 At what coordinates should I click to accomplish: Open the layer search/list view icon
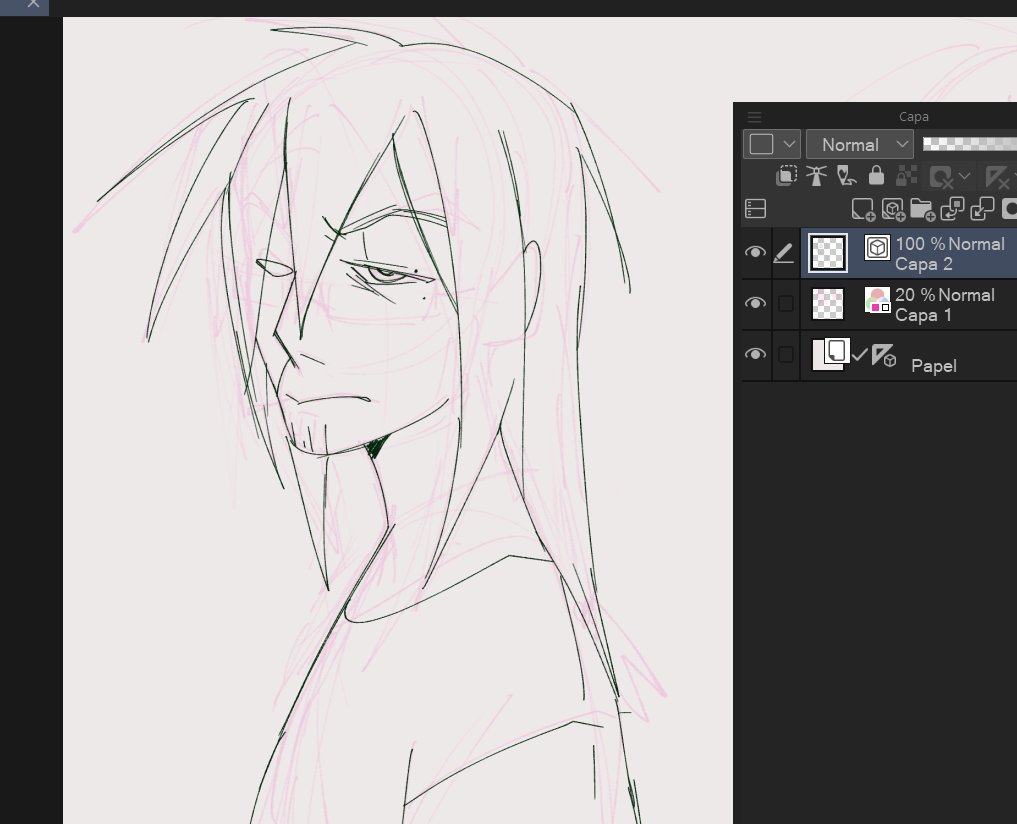click(756, 208)
